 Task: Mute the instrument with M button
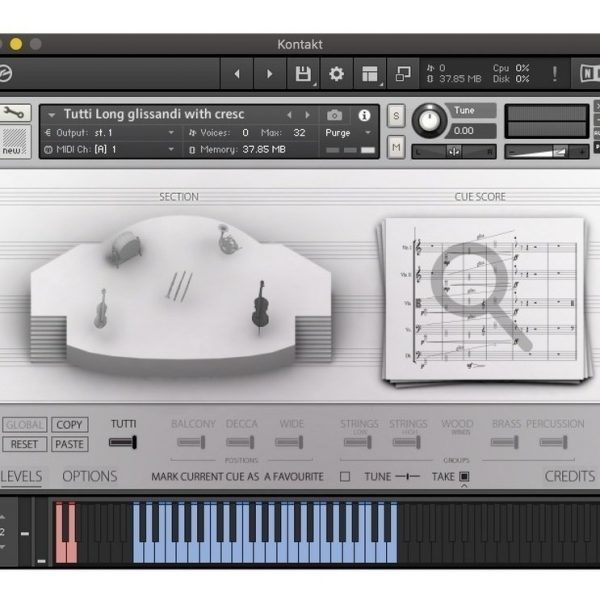[x=396, y=147]
